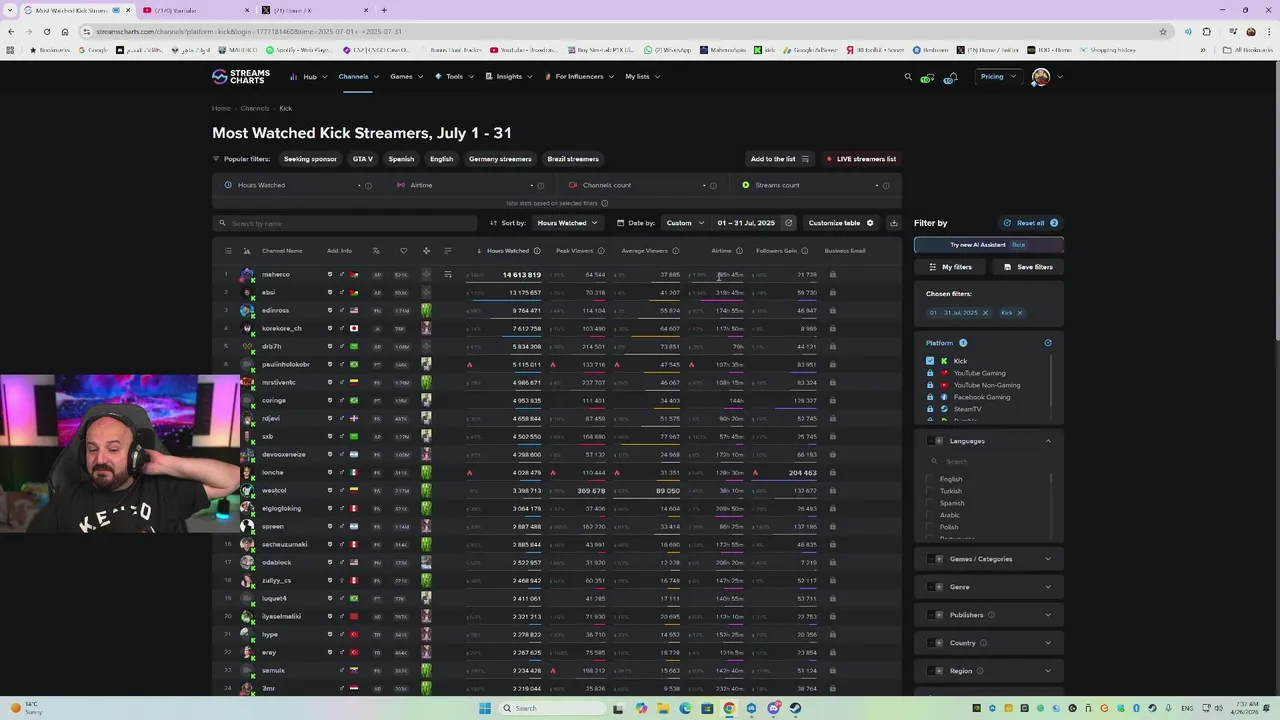The image size is (1280, 720).
Task: Open Windows Start menu
Action: (485, 708)
